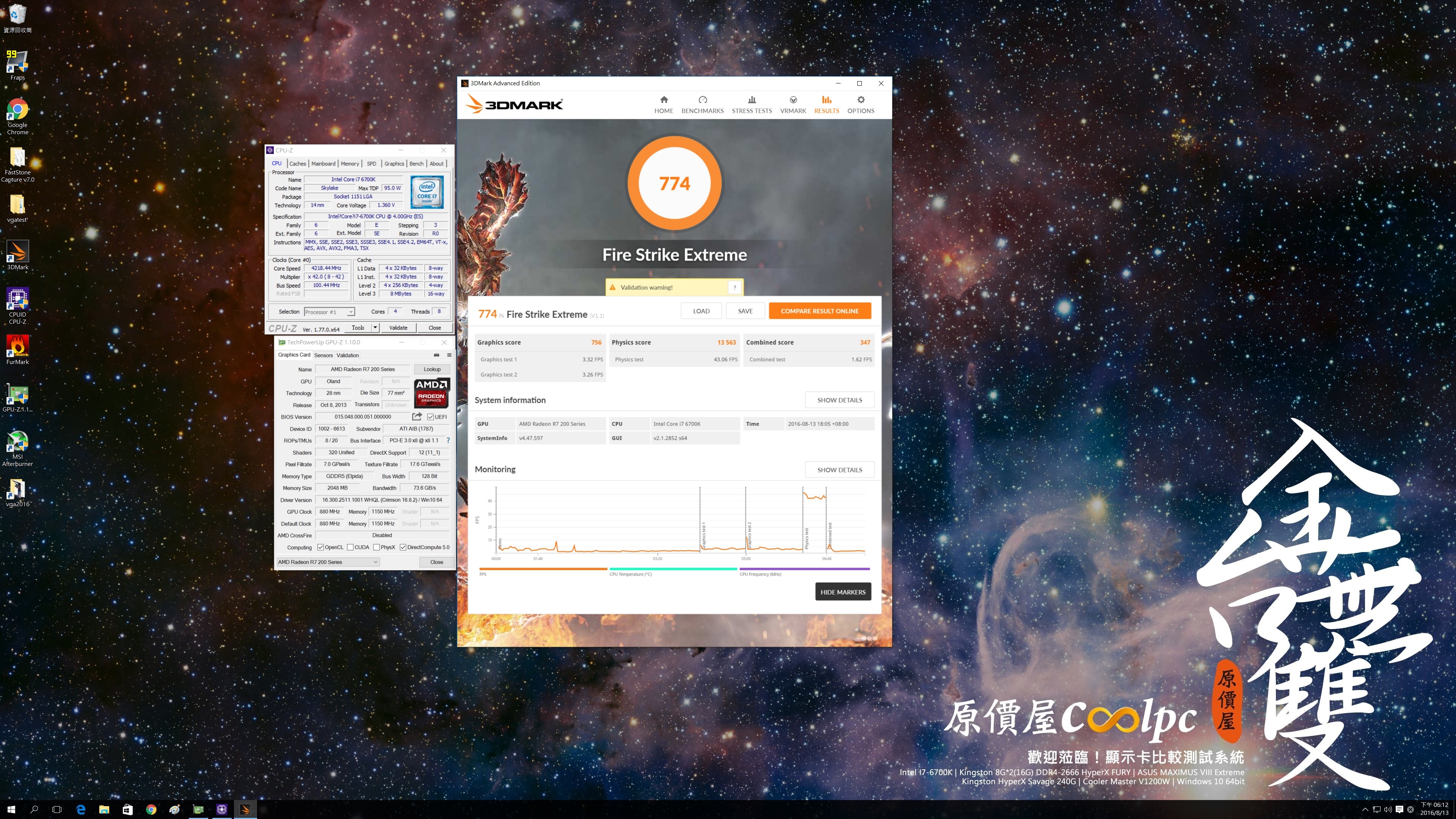The image size is (1456, 819).
Task: Click the Save button in 3DMark
Action: tap(745, 311)
